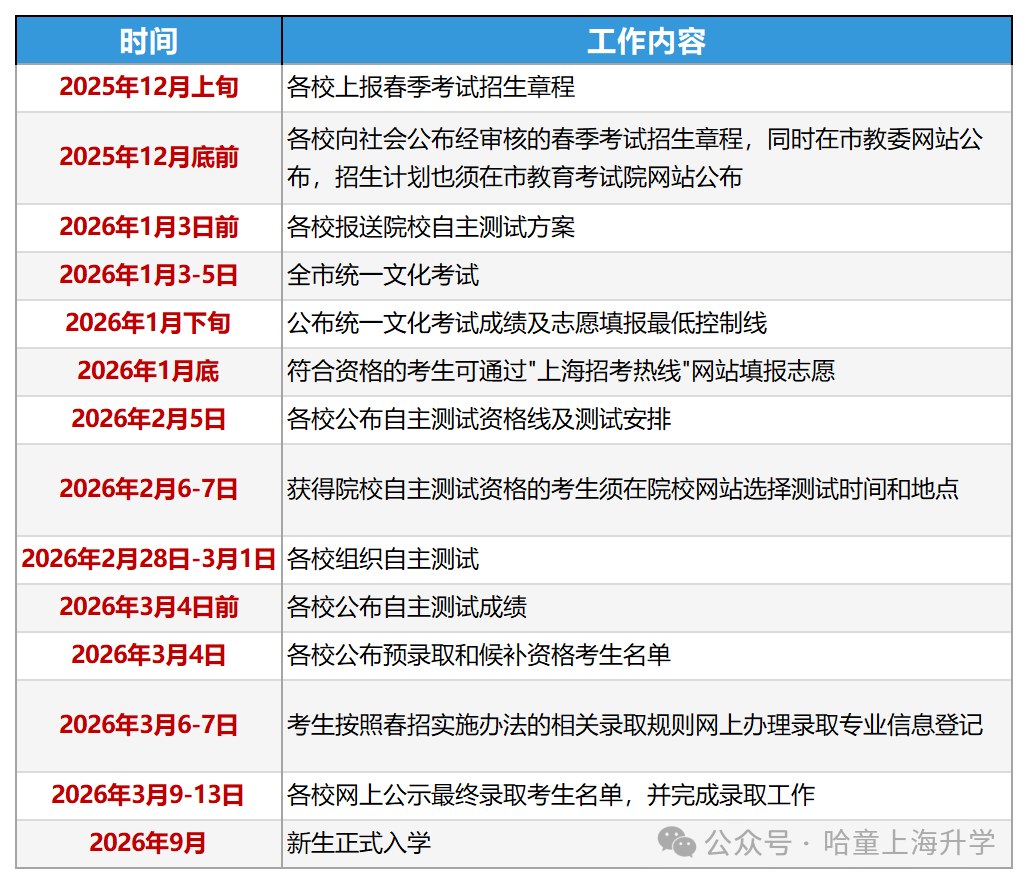Viewport: 1028px width, 884px height.
Task: Click the 各校公布自主测试成绩 cell
Action: (x=407, y=607)
